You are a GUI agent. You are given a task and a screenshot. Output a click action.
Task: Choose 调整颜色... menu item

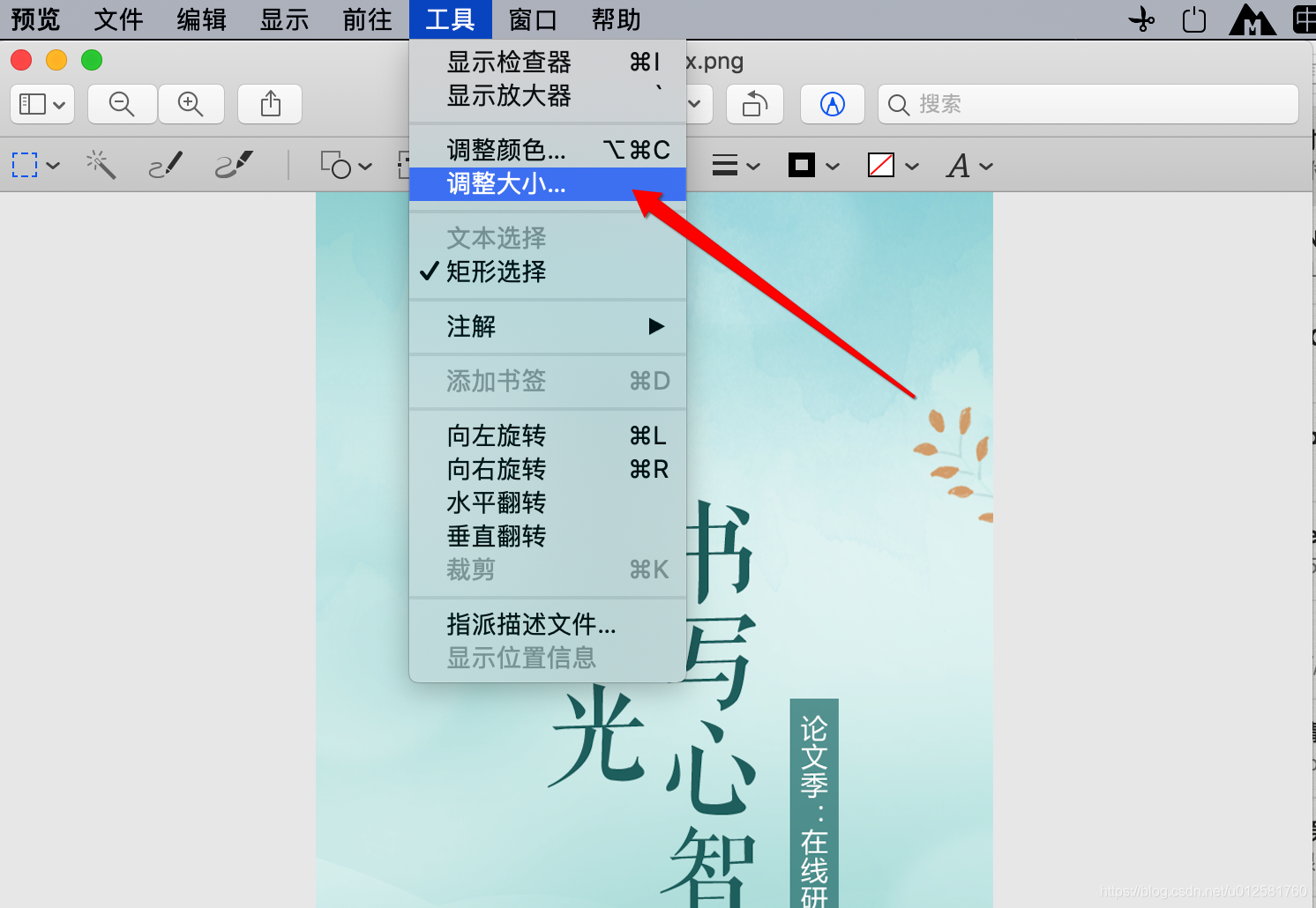[548, 150]
